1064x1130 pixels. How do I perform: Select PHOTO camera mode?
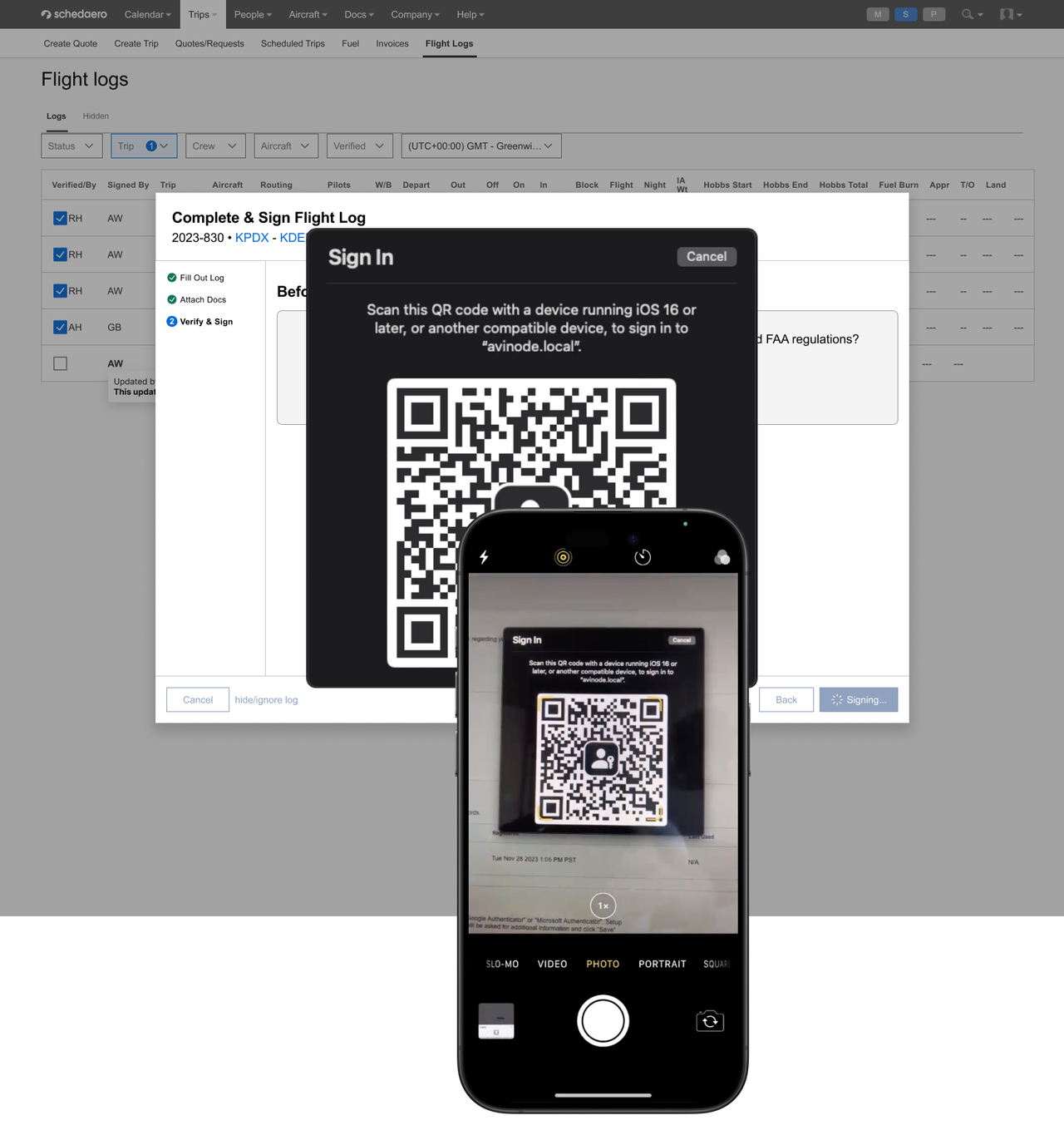603,965
